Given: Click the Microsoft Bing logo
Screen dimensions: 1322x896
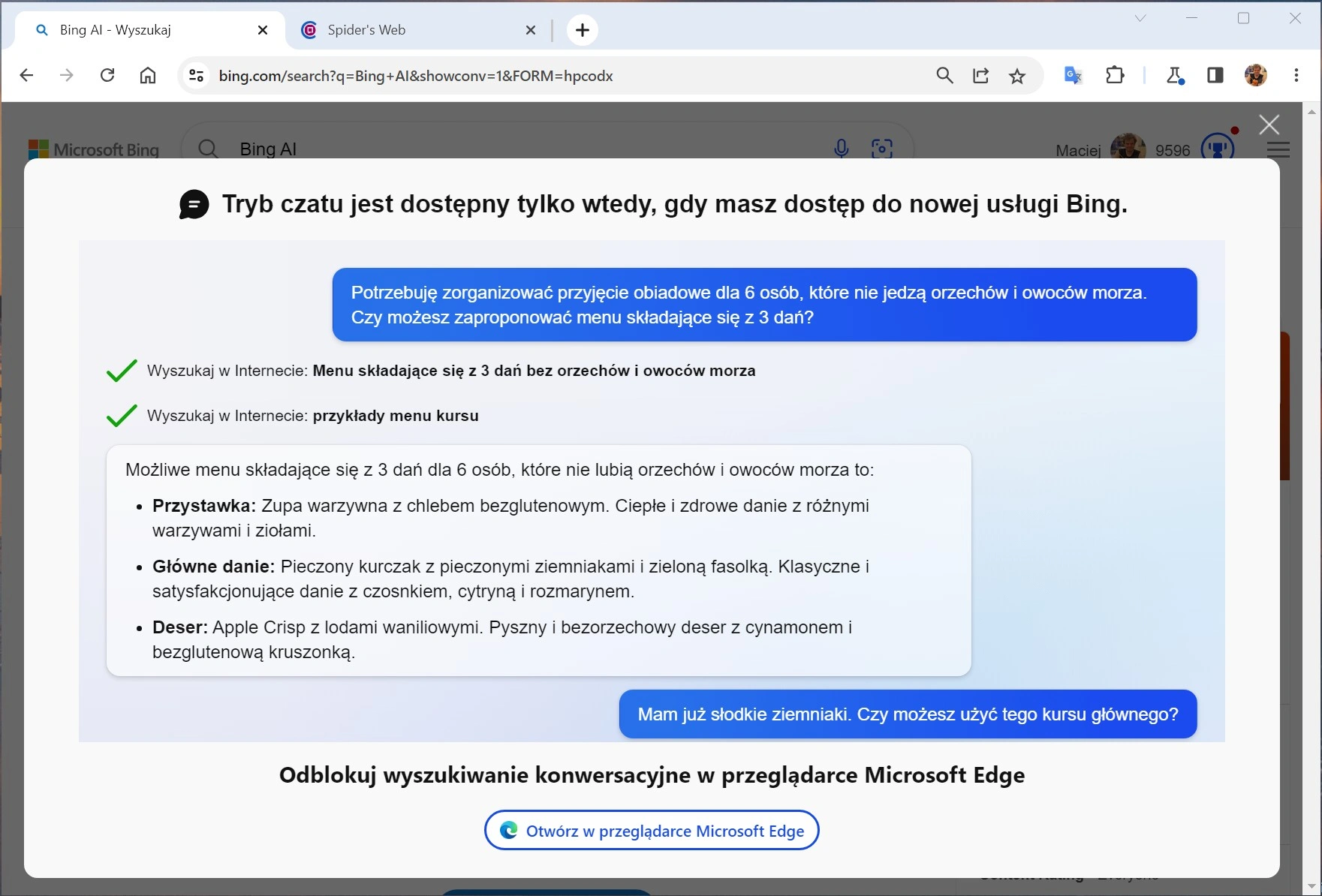Looking at the screenshot, I should [94, 149].
